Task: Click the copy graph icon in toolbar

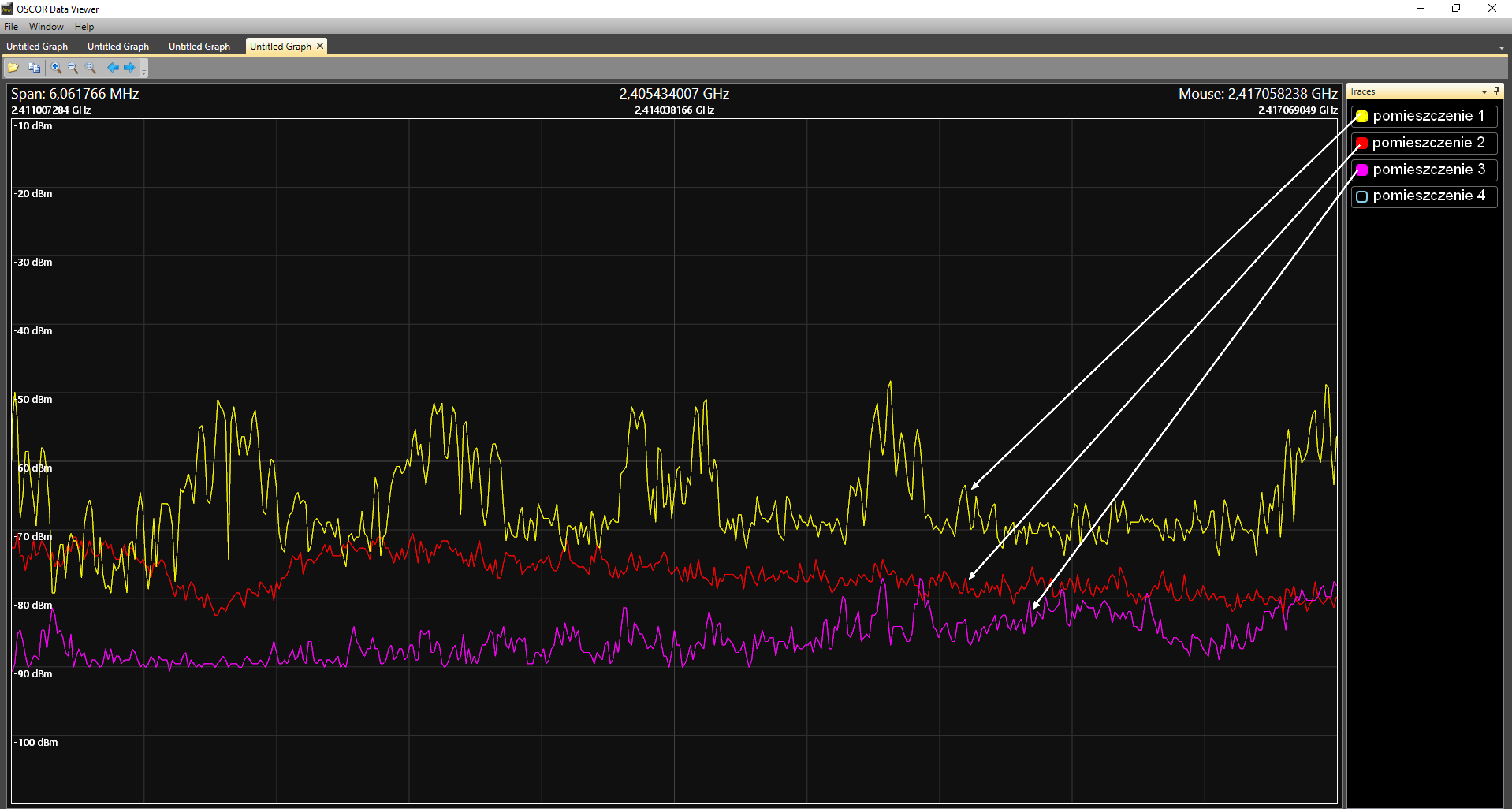Action: pyautogui.click(x=34, y=68)
